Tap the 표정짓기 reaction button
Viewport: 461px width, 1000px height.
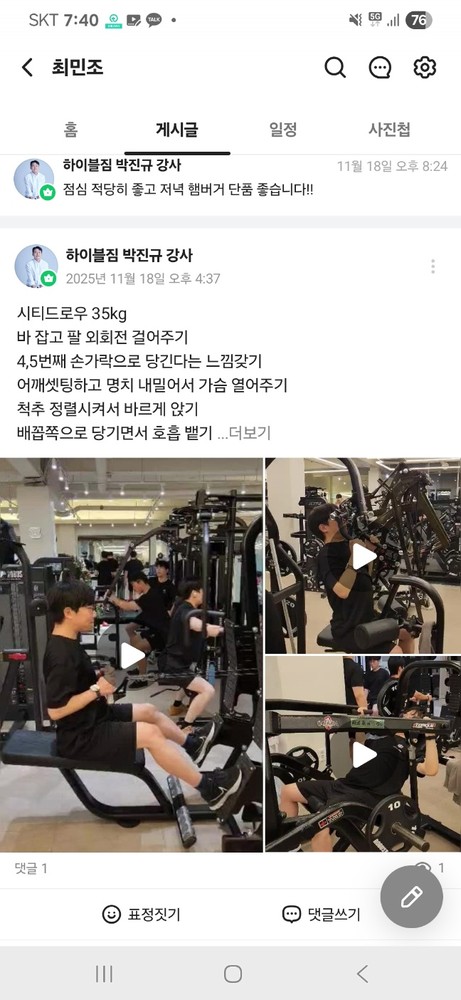click(141, 914)
